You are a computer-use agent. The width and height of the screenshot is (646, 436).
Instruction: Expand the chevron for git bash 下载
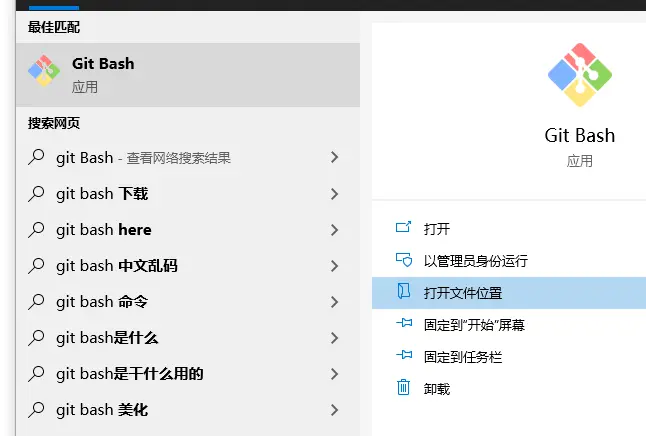click(x=335, y=194)
